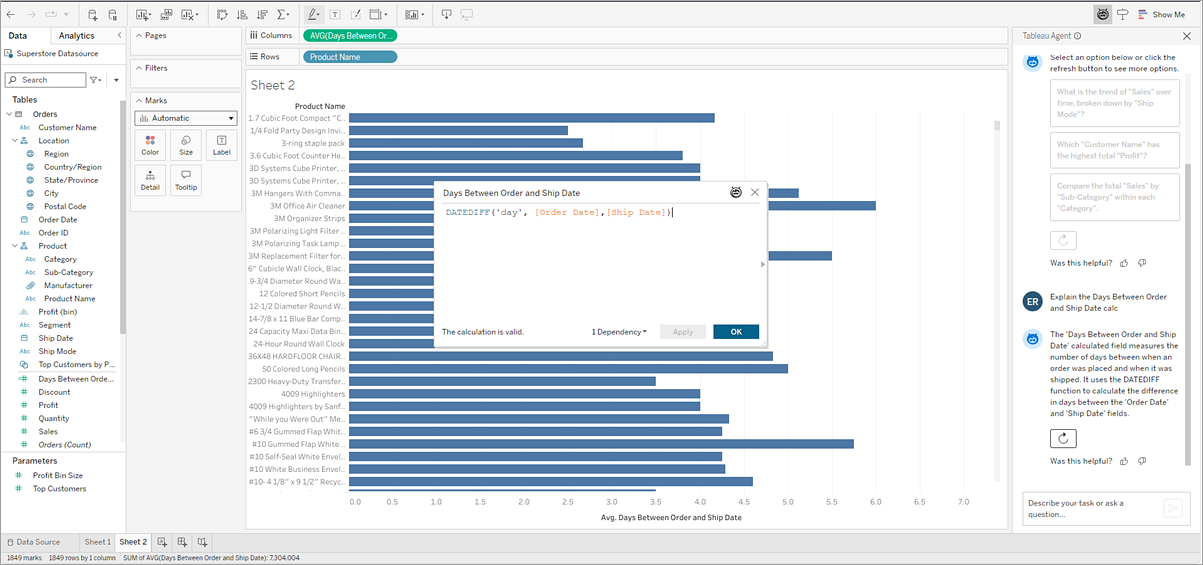This screenshot has width=1203, height=565.
Task: Close the Tableau Agent panel
Action: tap(1189, 35)
